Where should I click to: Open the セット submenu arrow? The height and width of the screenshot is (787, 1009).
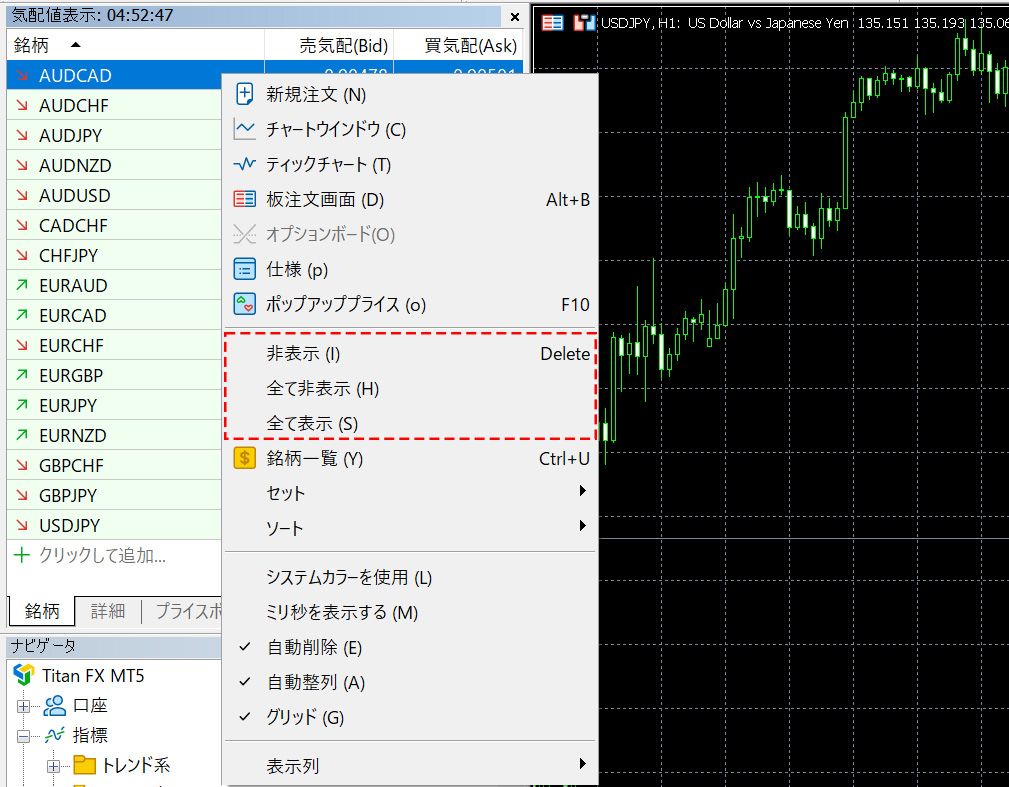(583, 492)
